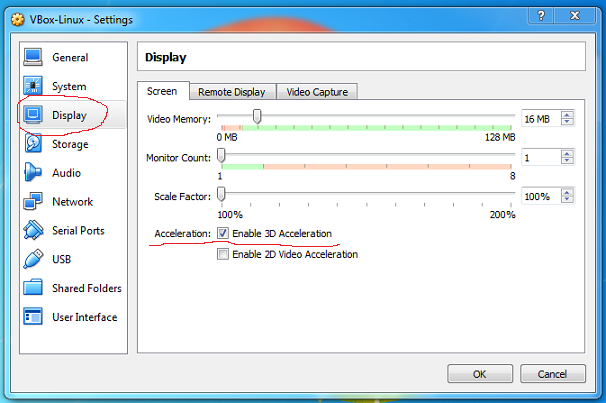606x403 pixels.
Task: Select the Display monitor icon
Action: (33, 115)
